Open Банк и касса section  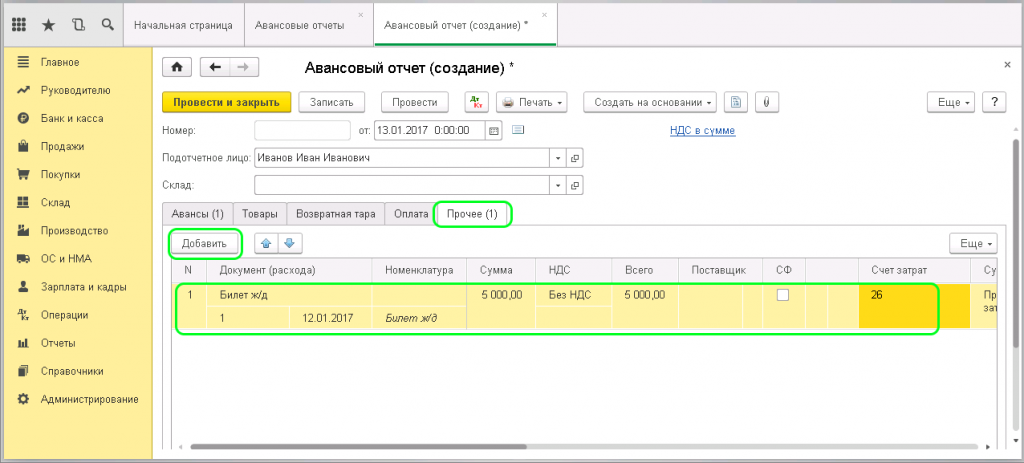[68, 118]
